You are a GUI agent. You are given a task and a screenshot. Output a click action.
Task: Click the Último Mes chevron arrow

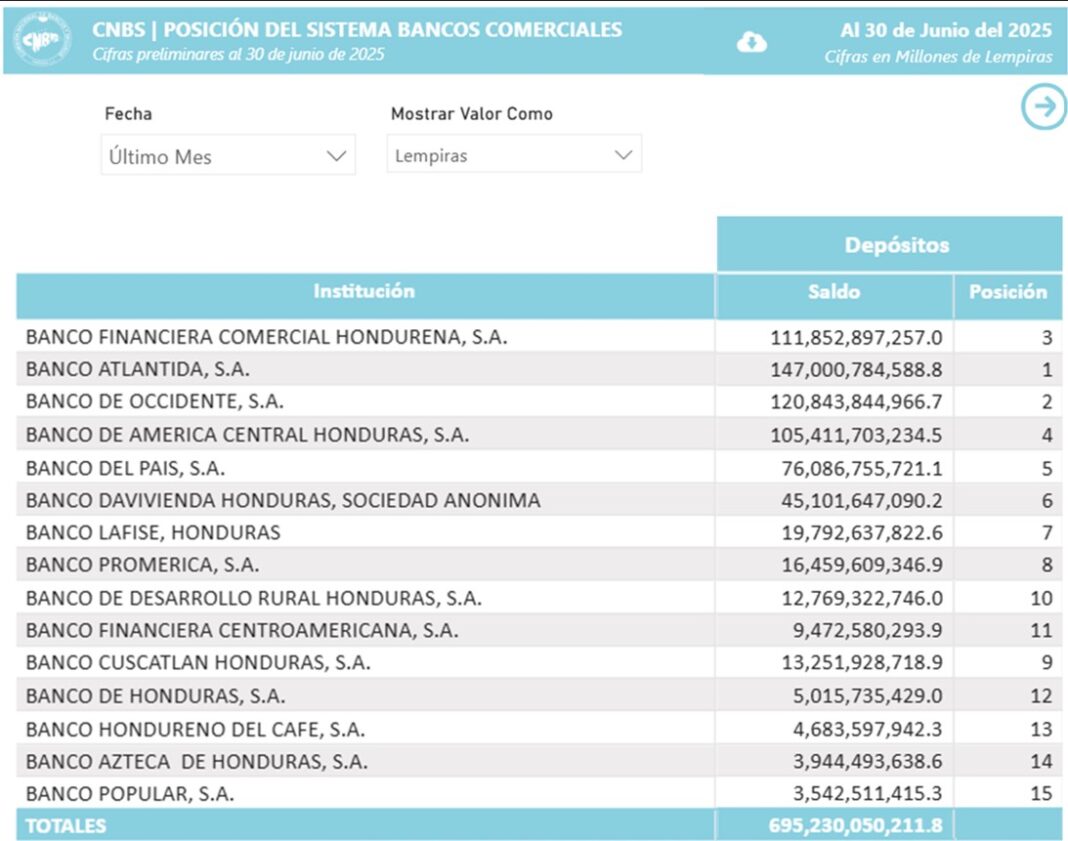pyautogui.click(x=336, y=156)
